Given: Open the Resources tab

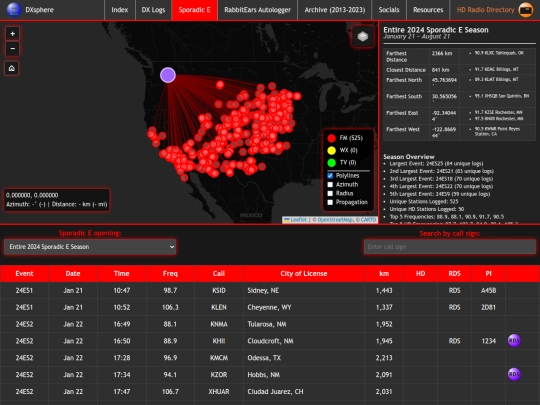Looking at the screenshot, I should pyautogui.click(x=428, y=10).
